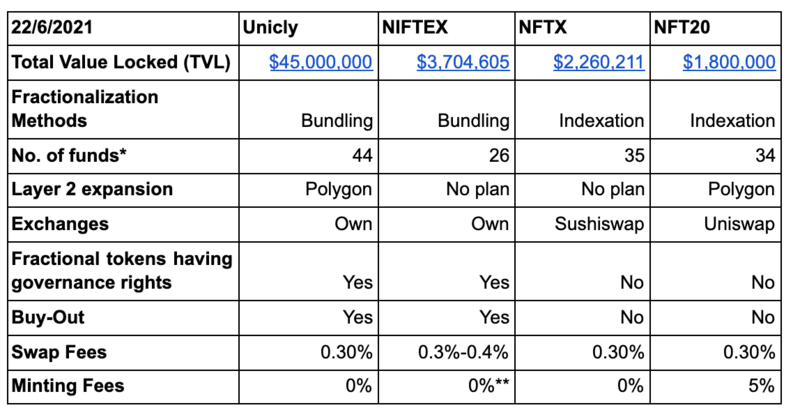
Task: Select the Unicly number of funds 44 cell
Action: pos(309,156)
